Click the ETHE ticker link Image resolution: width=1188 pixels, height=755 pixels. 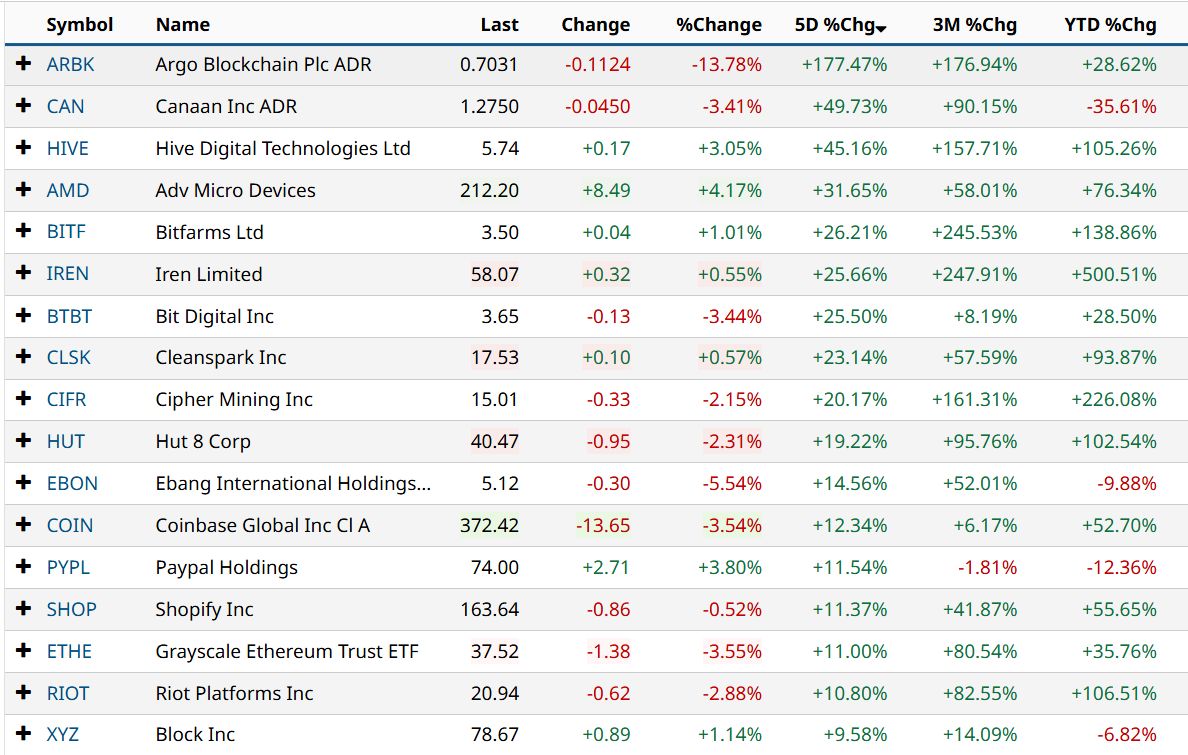click(69, 651)
